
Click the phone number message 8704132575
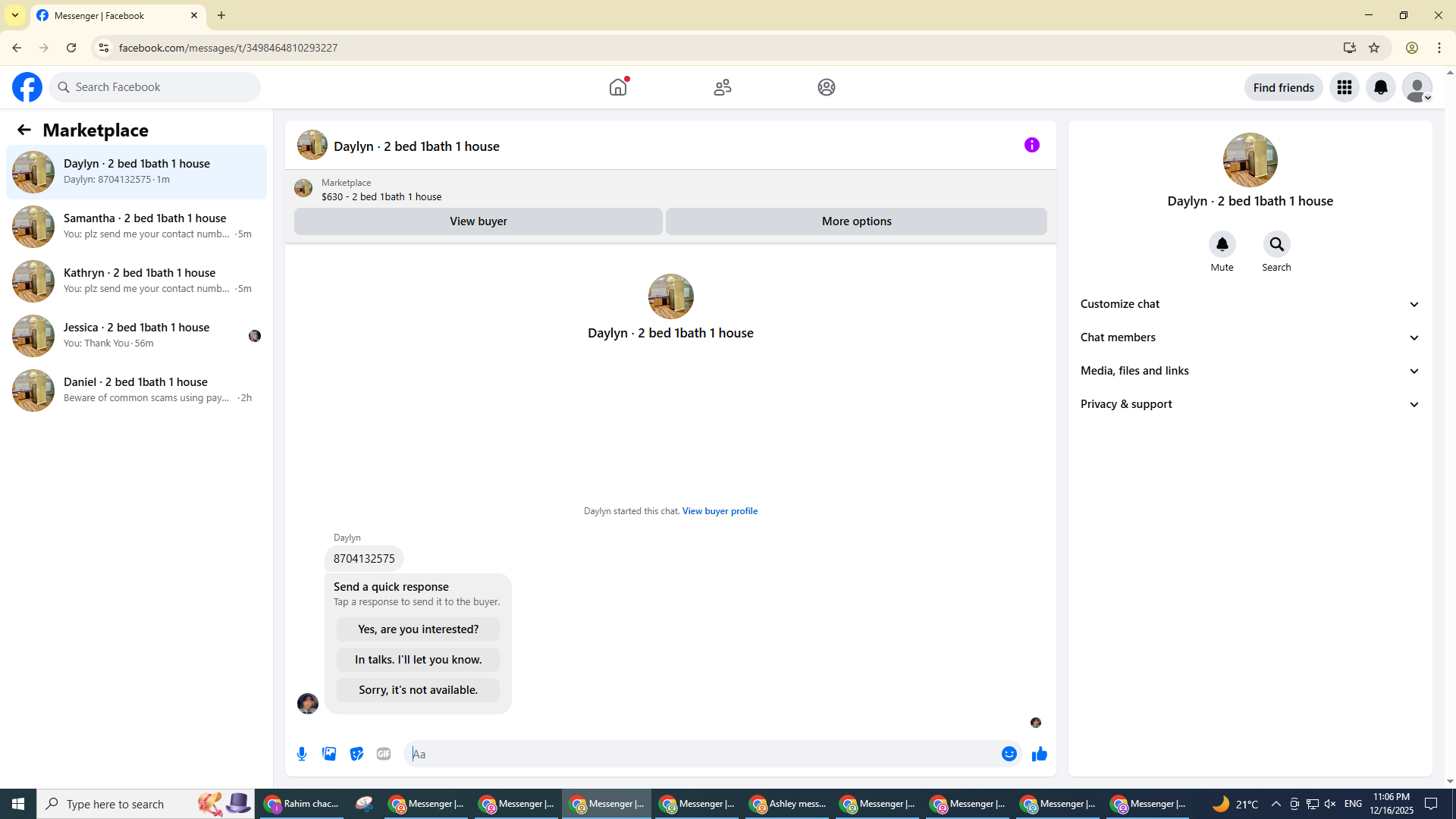pyautogui.click(x=364, y=559)
